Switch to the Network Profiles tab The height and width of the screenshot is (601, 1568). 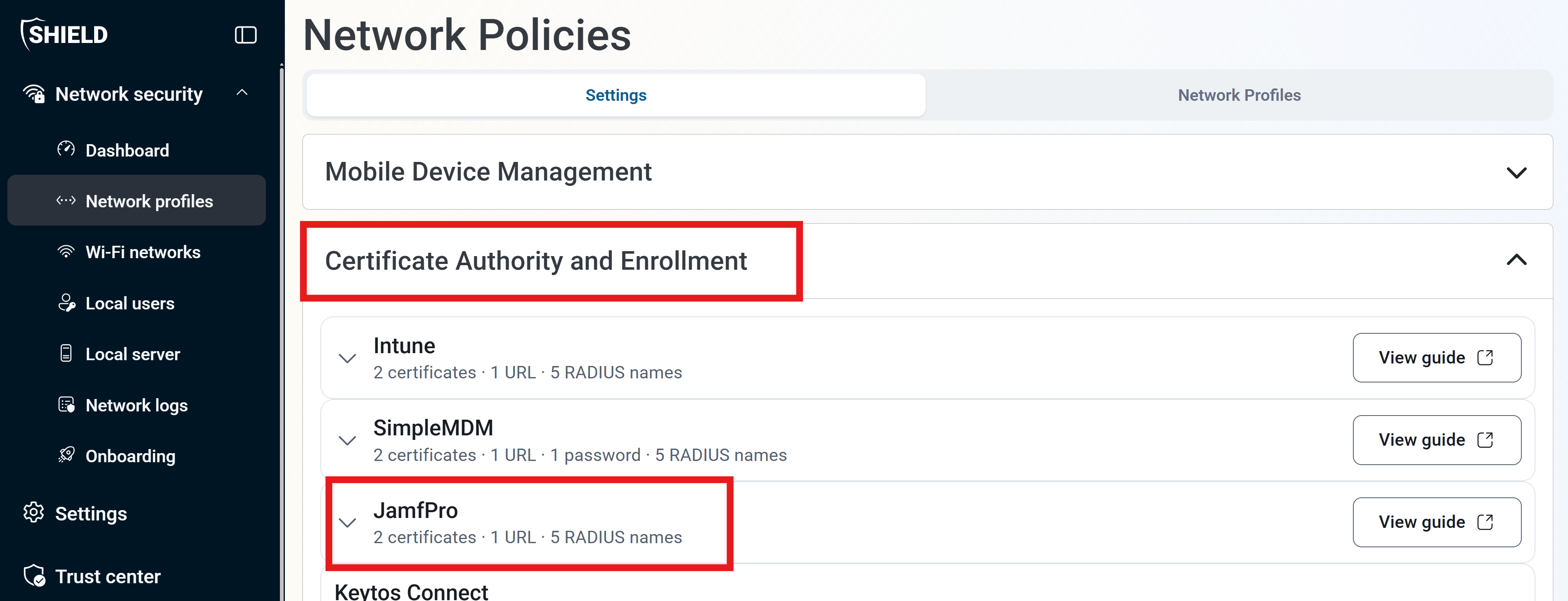[x=1239, y=95]
